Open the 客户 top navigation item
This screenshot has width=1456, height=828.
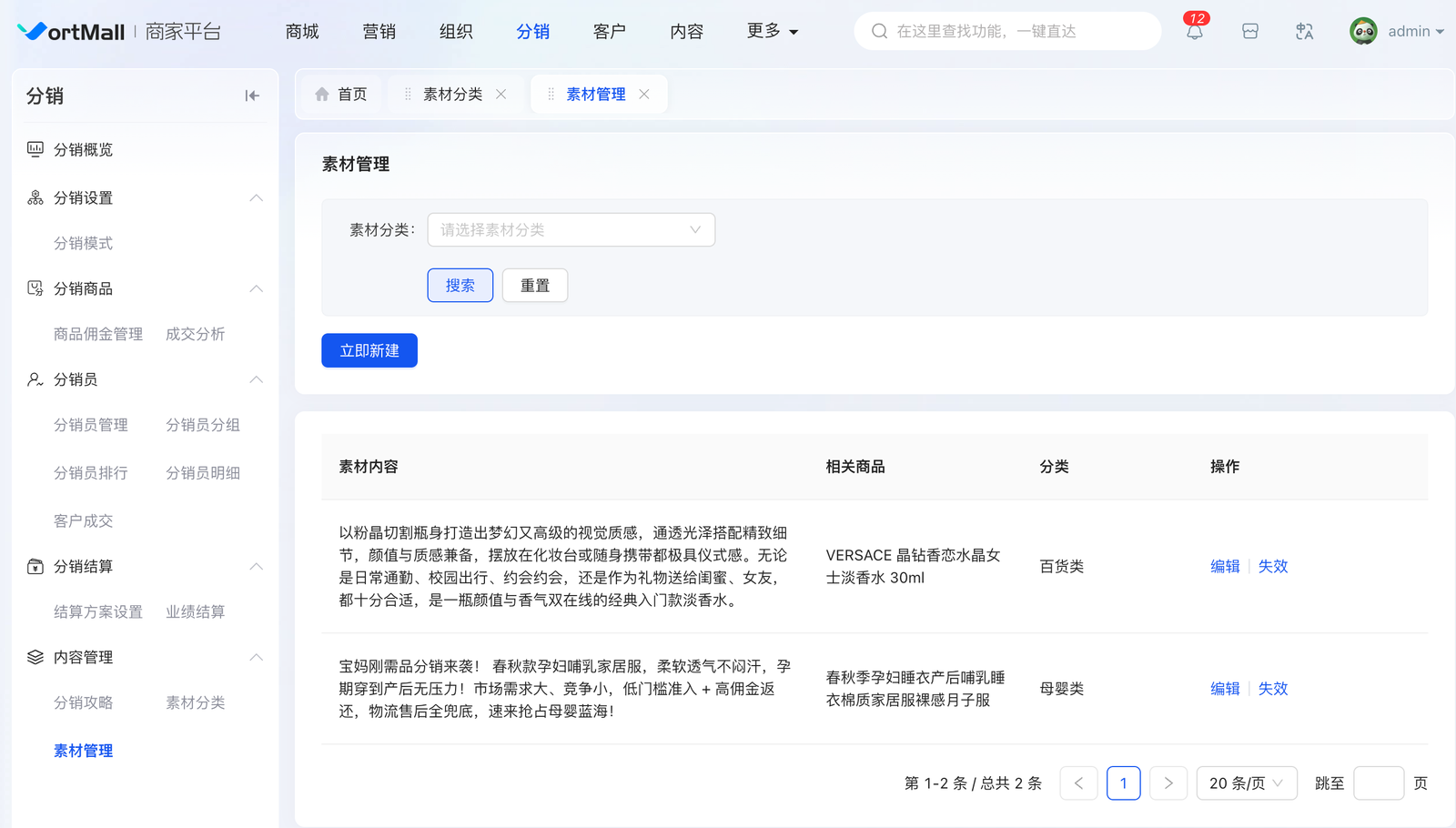[x=609, y=32]
